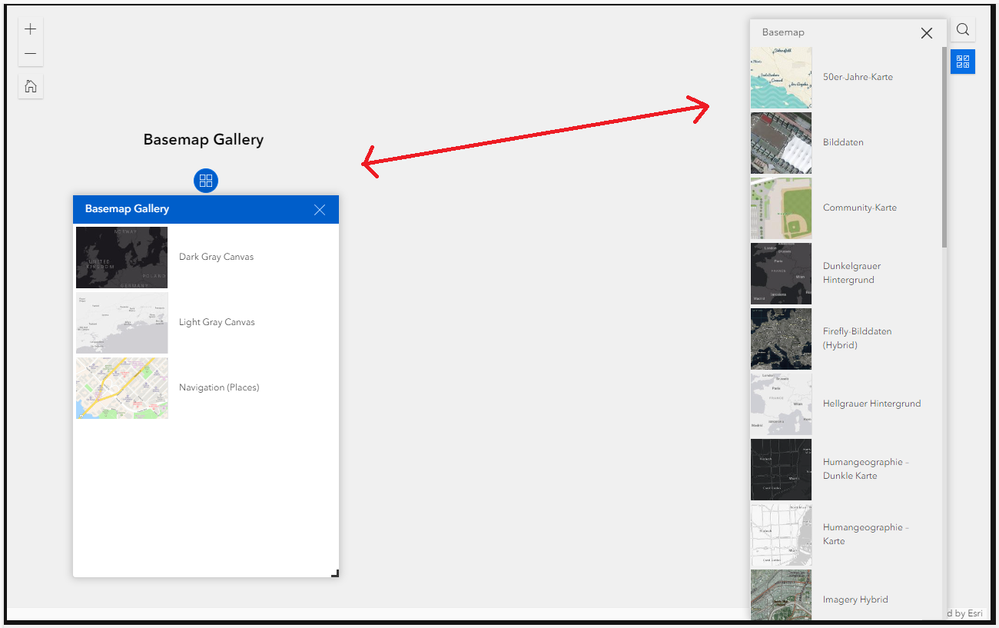Apply the Bilddaten imagery basemap
999x628 pixels.
pyautogui.click(x=845, y=142)
